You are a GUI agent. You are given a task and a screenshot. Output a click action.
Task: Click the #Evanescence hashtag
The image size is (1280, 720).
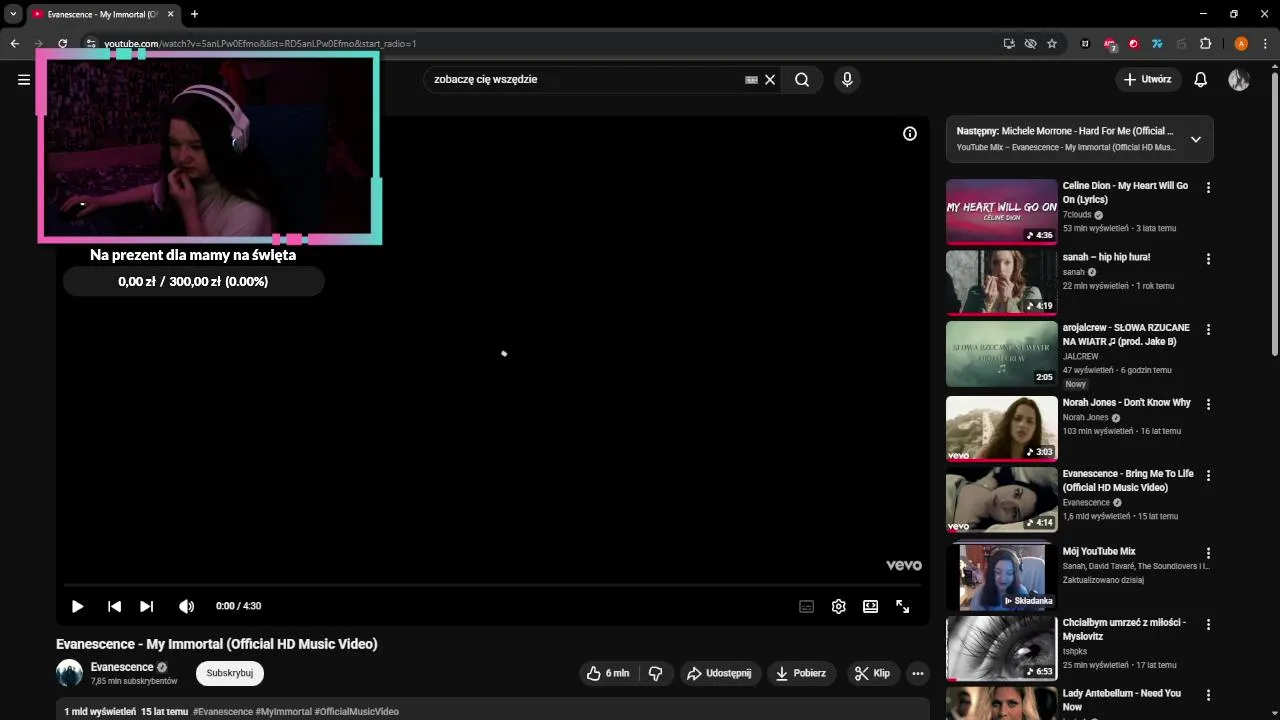tap(223, 712)
